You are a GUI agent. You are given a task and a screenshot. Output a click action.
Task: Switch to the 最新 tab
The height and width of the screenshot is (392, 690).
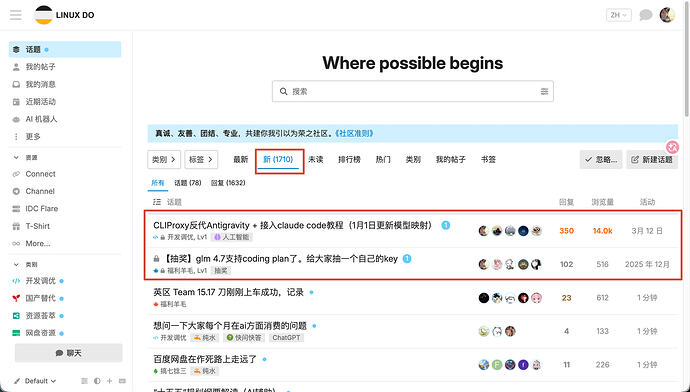click(241, 160)
